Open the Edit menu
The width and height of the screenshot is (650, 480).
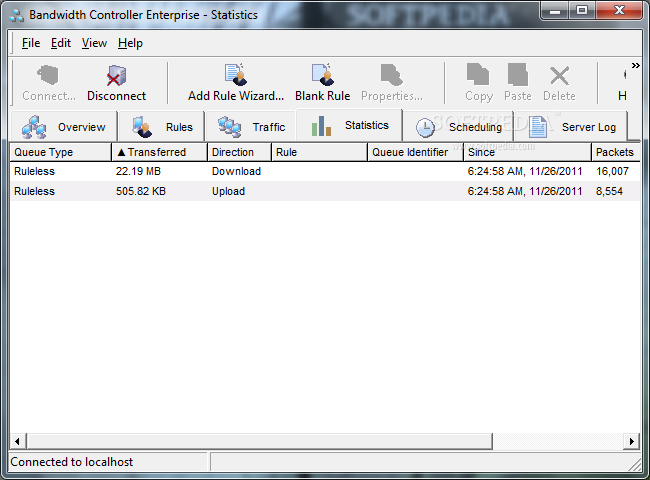[61, 43]
